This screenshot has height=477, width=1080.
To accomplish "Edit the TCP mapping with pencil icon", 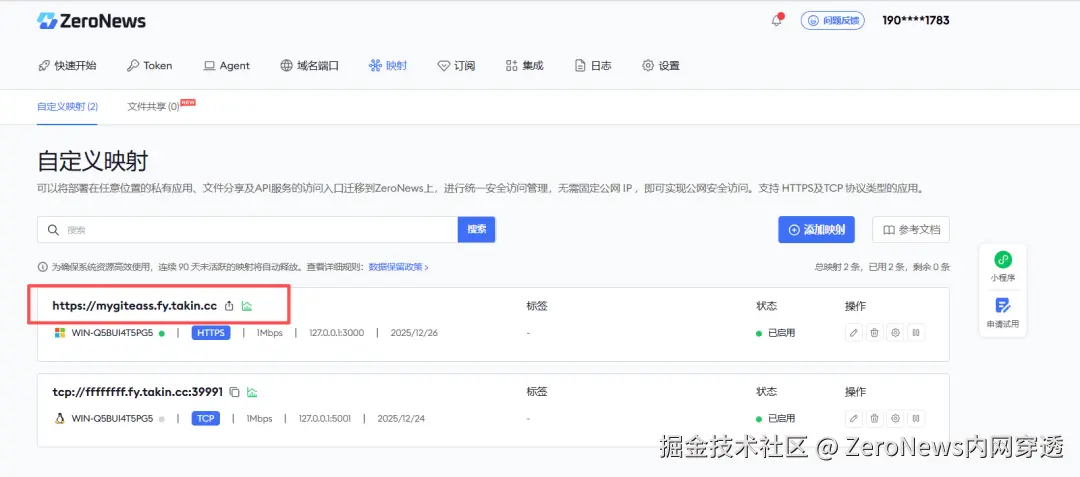I will click(854, 418).
